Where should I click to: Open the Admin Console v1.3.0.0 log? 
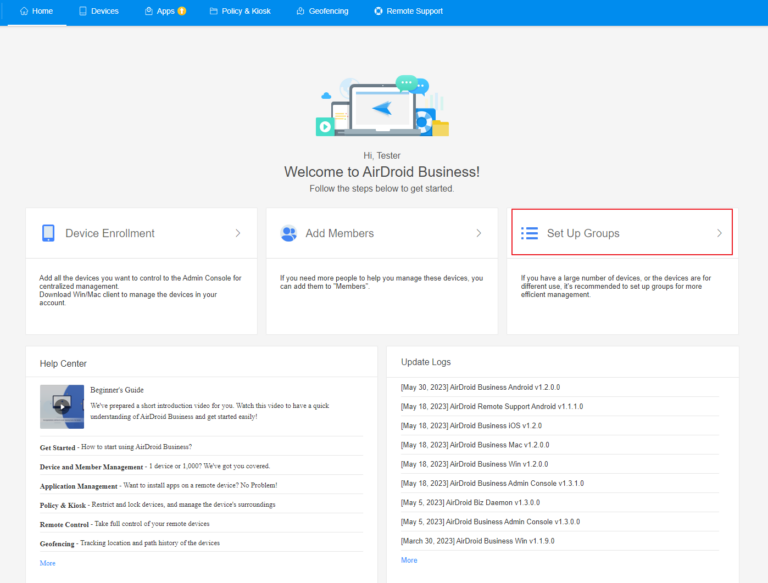[490, 522]
